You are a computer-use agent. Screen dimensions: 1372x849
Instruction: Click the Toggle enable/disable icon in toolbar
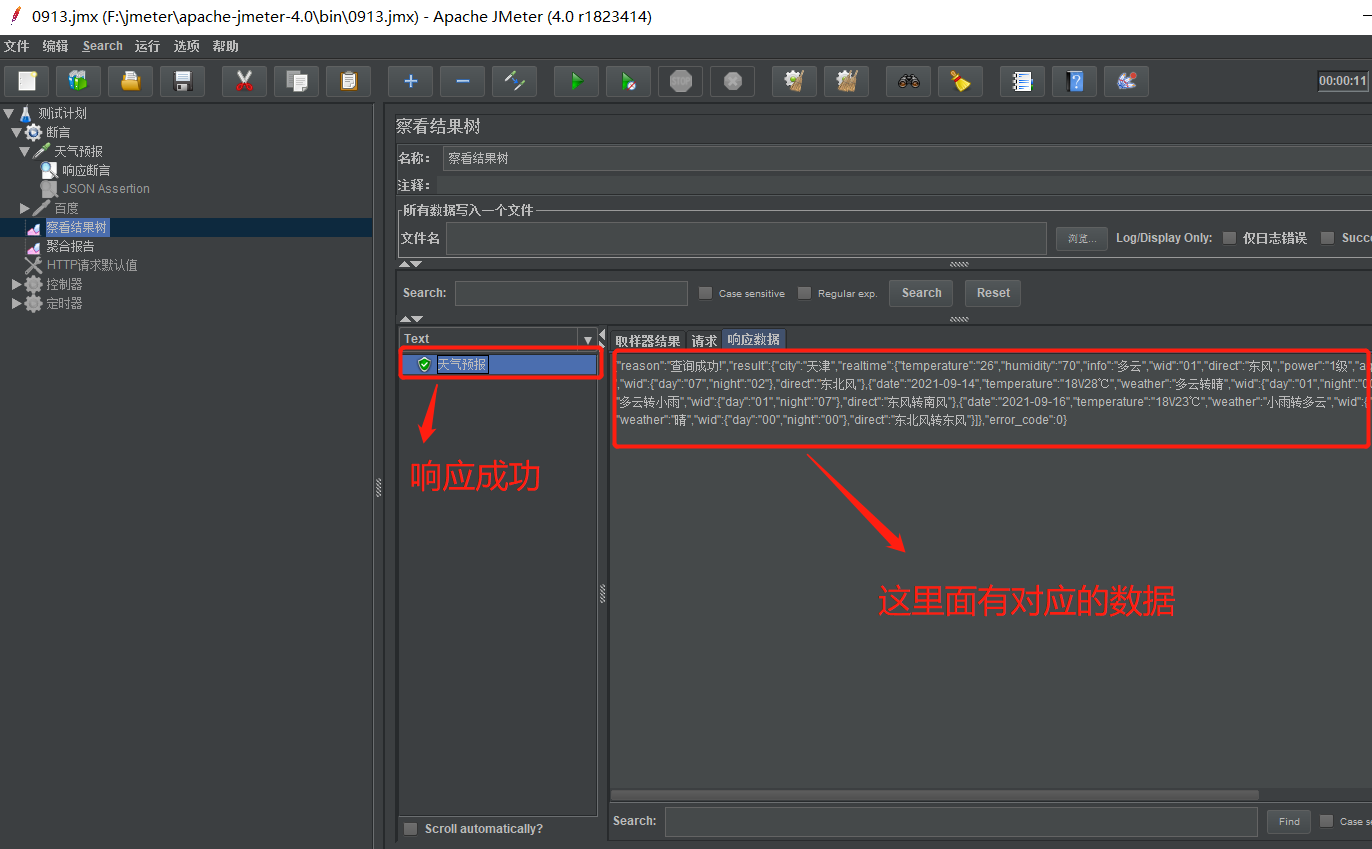point(514,81)
